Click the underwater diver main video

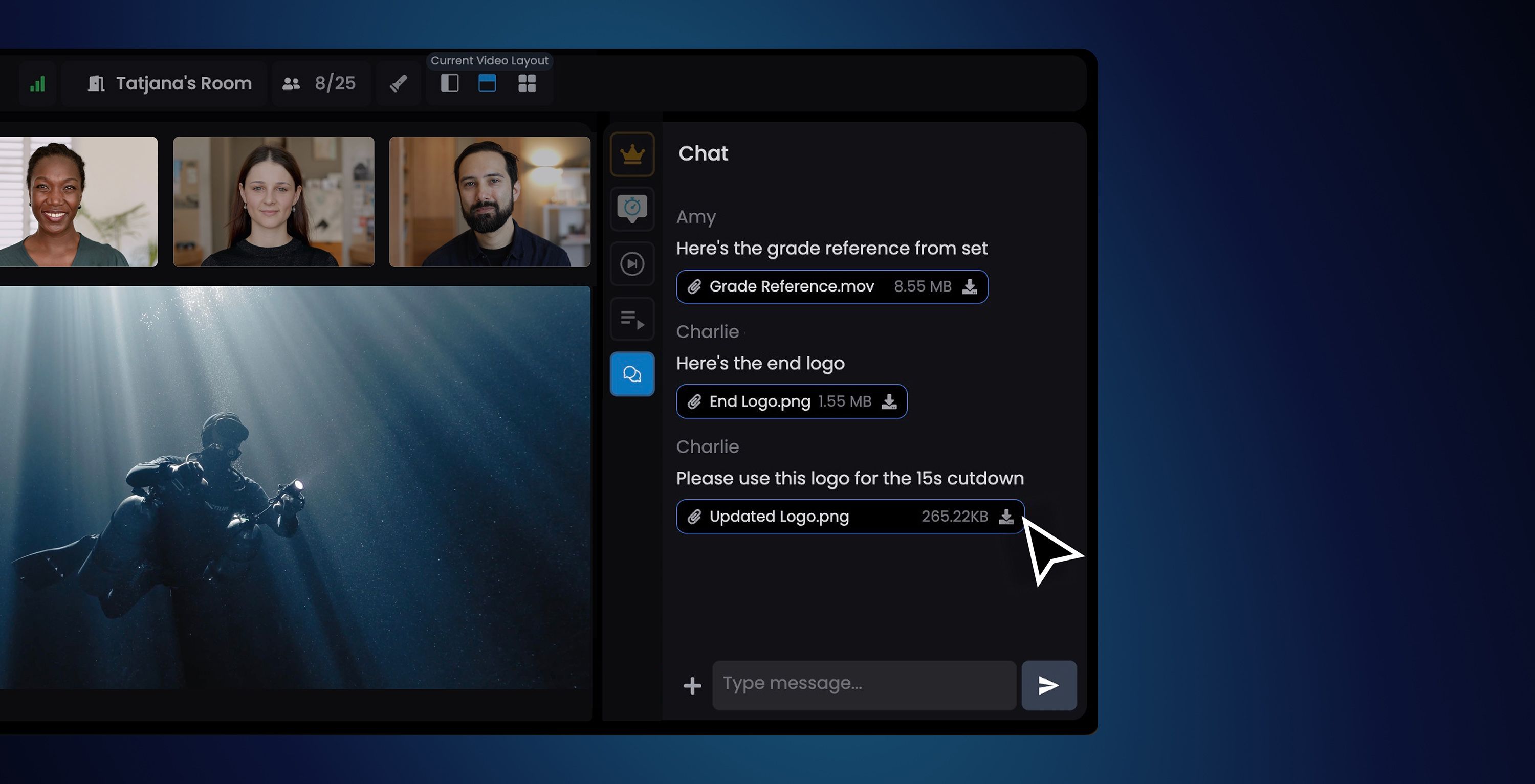tap(295, 487)
